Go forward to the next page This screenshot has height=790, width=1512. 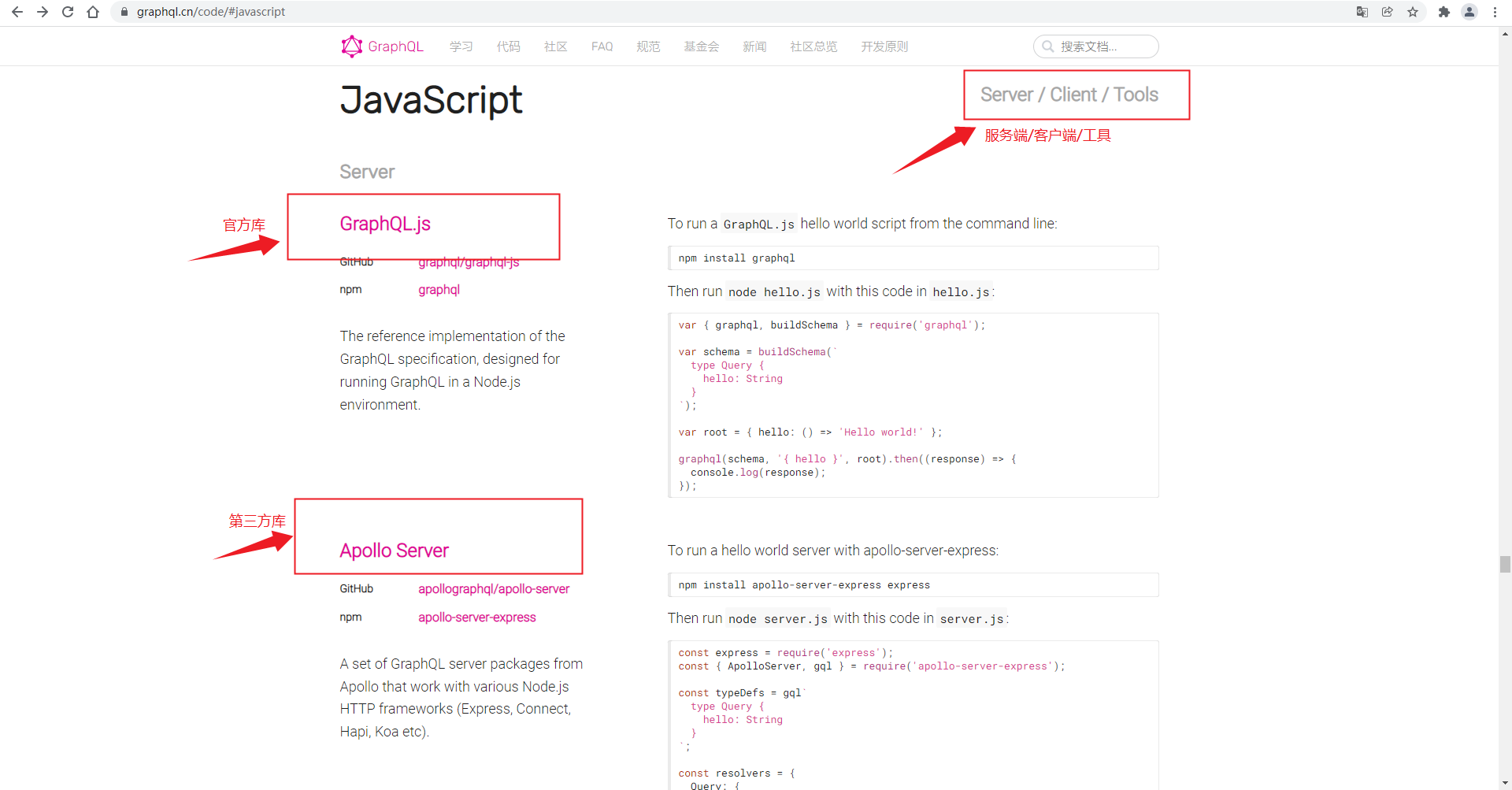43,12
